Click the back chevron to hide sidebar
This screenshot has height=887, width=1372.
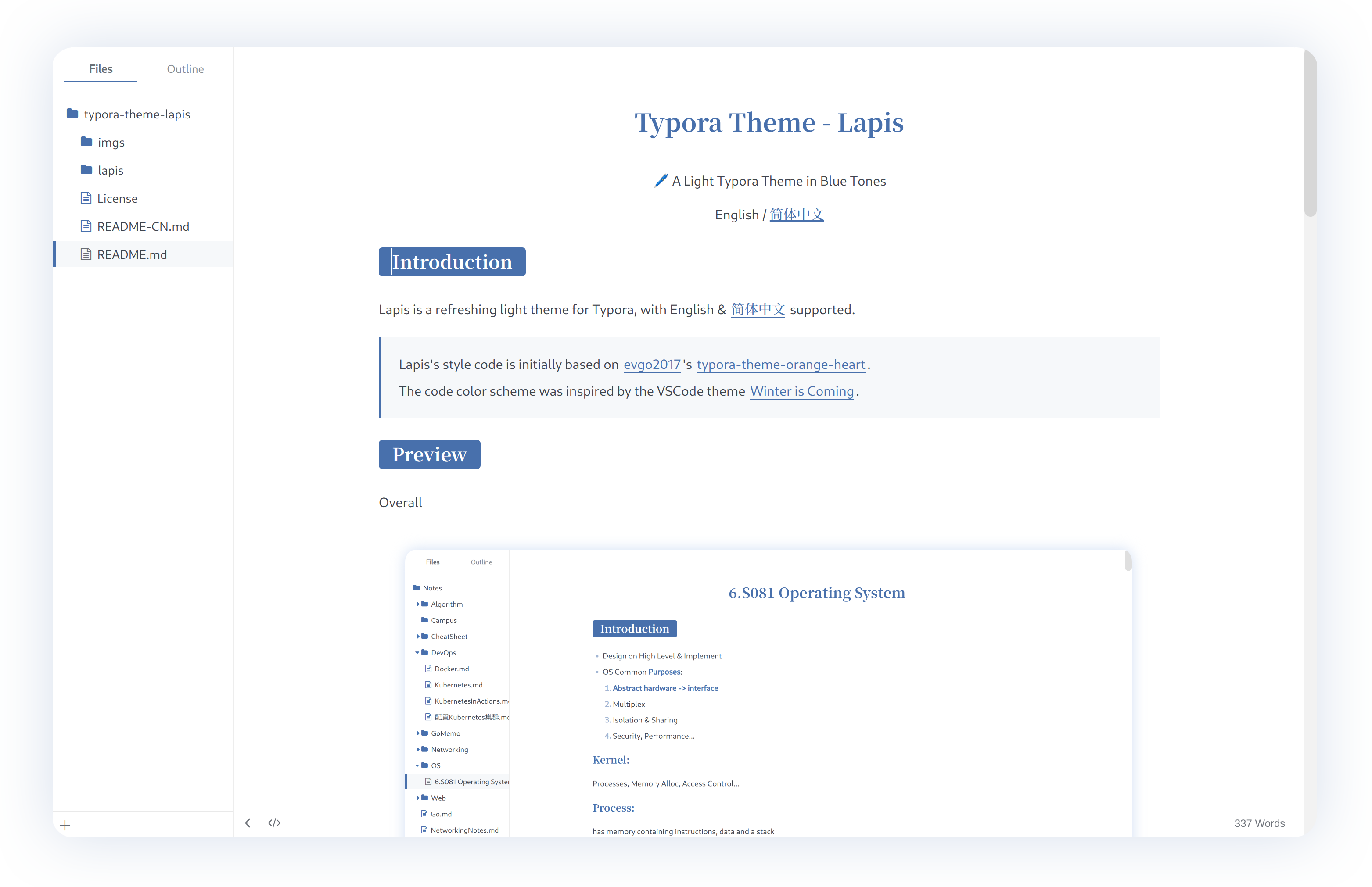coord(248,823)
